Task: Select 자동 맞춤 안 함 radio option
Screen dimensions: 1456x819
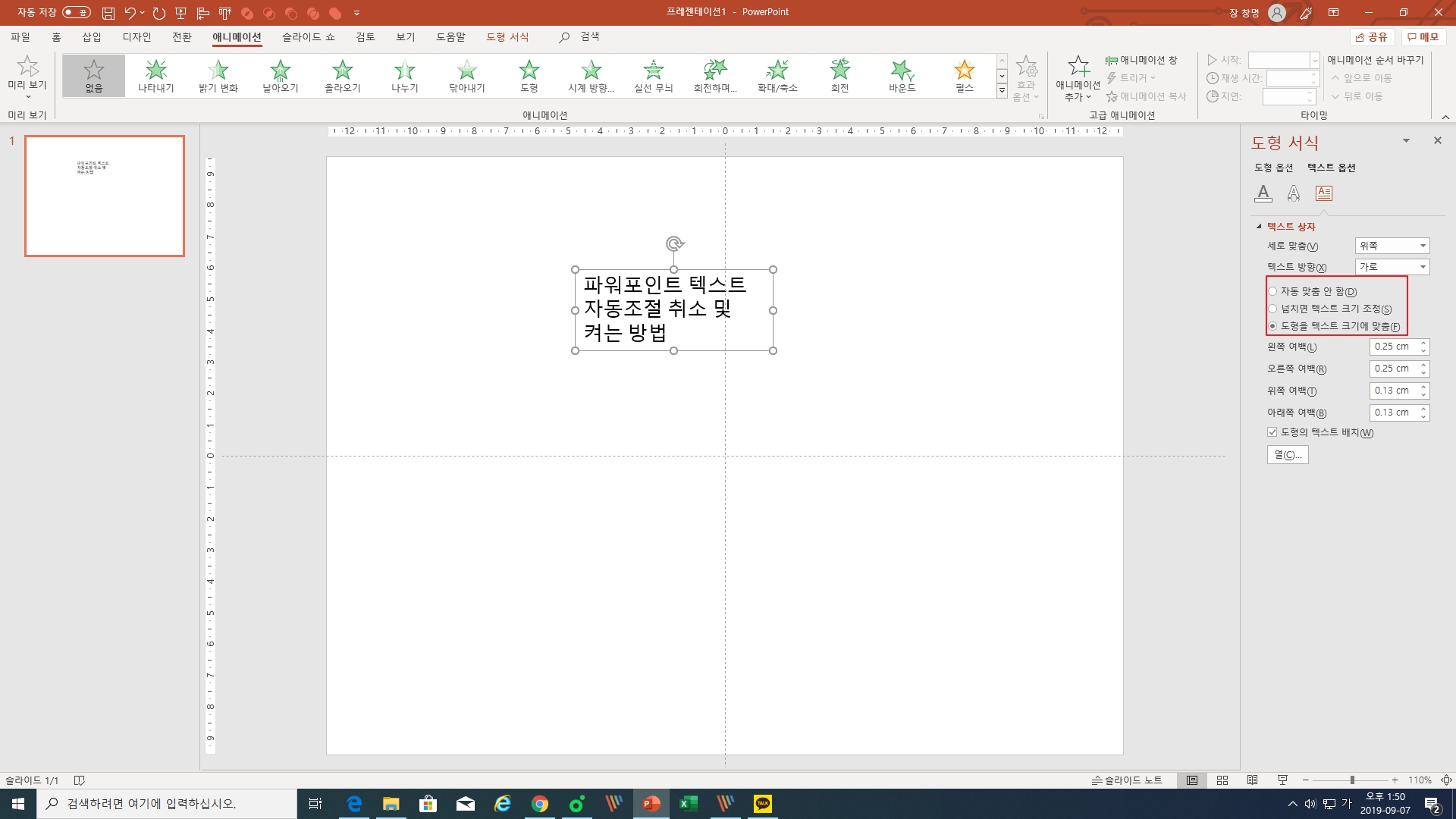Action: (x=1272, y=291)
